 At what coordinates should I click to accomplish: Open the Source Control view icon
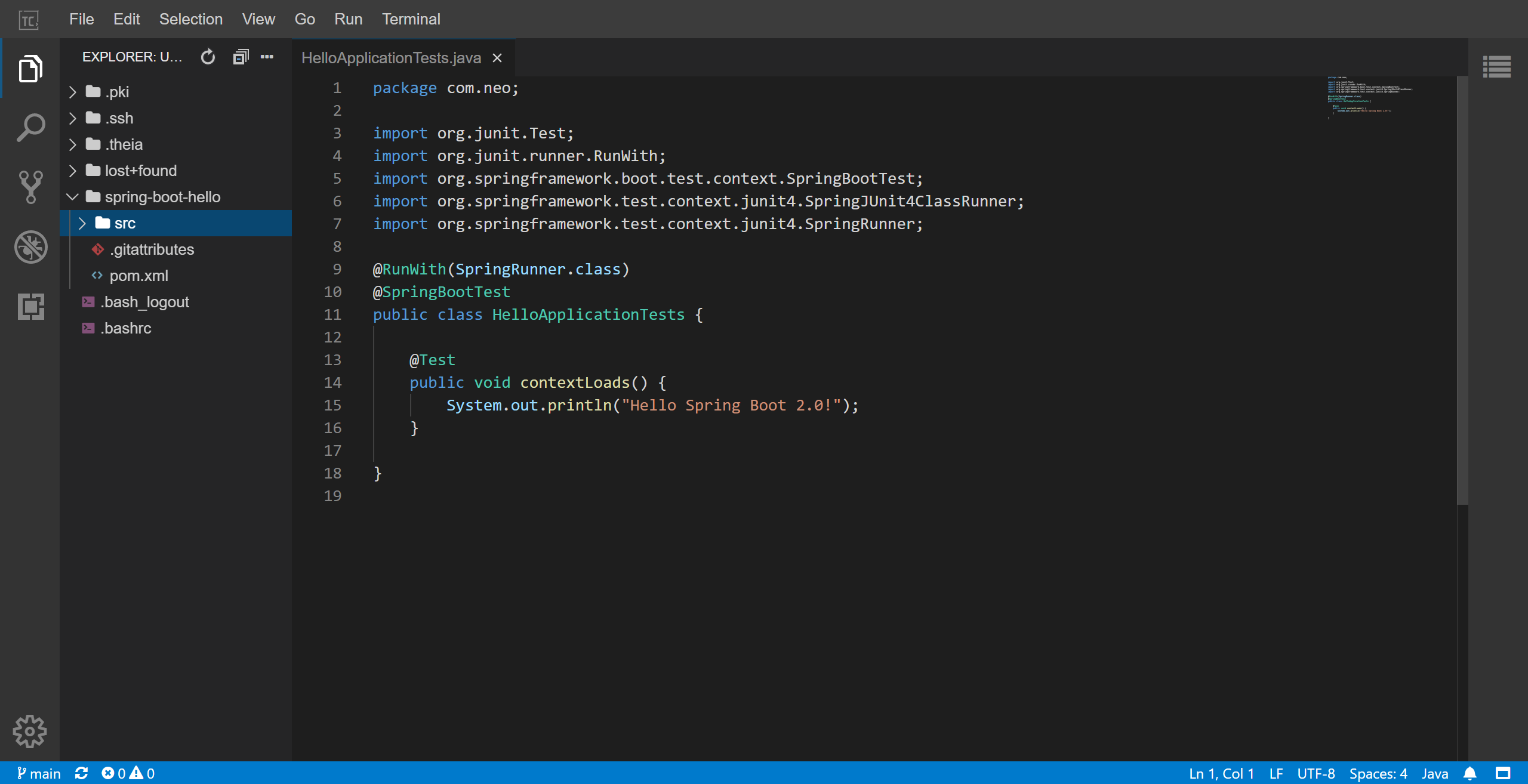click(x=30, y=187)
